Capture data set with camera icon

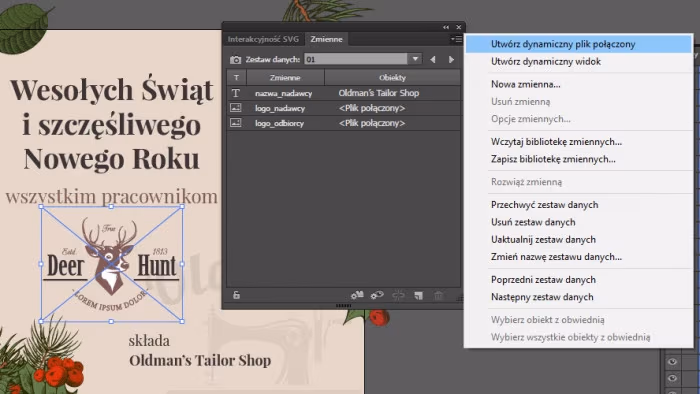[235, 59]
